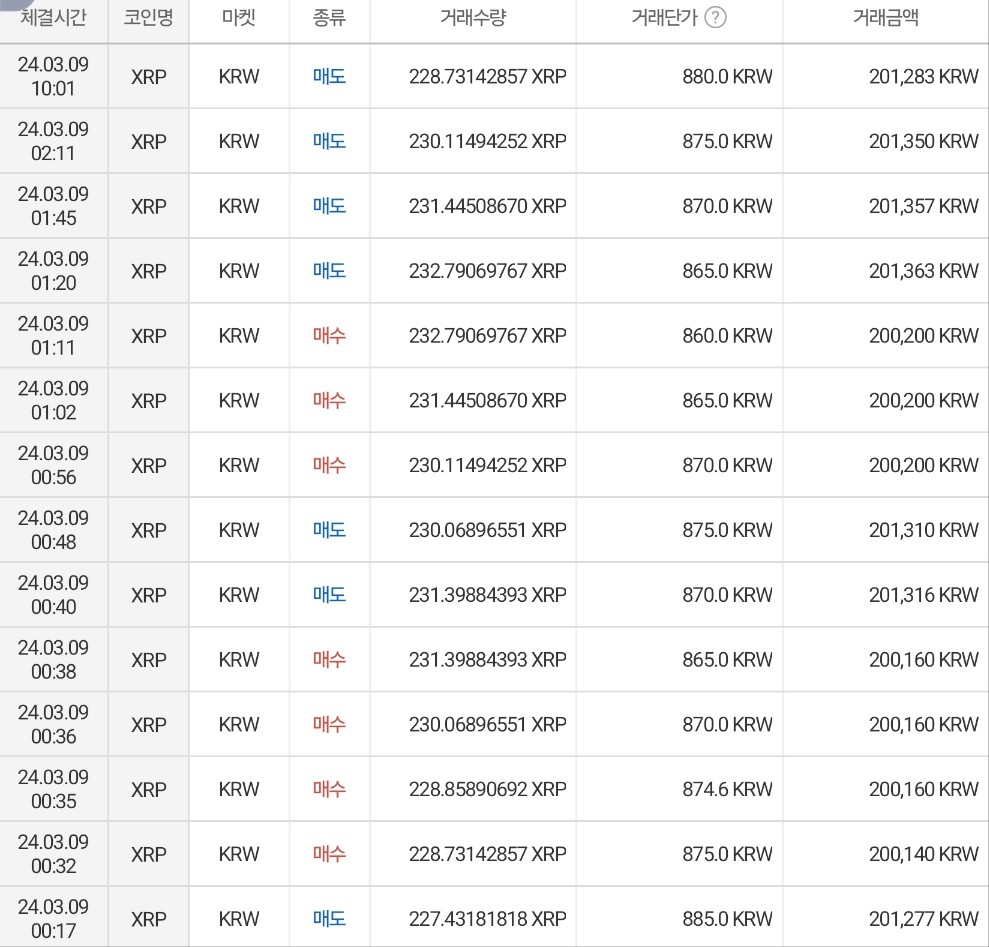This screenshot has height=947, width=989.
Task: Click the price 874.6 KRW
Action: [727, 789]
